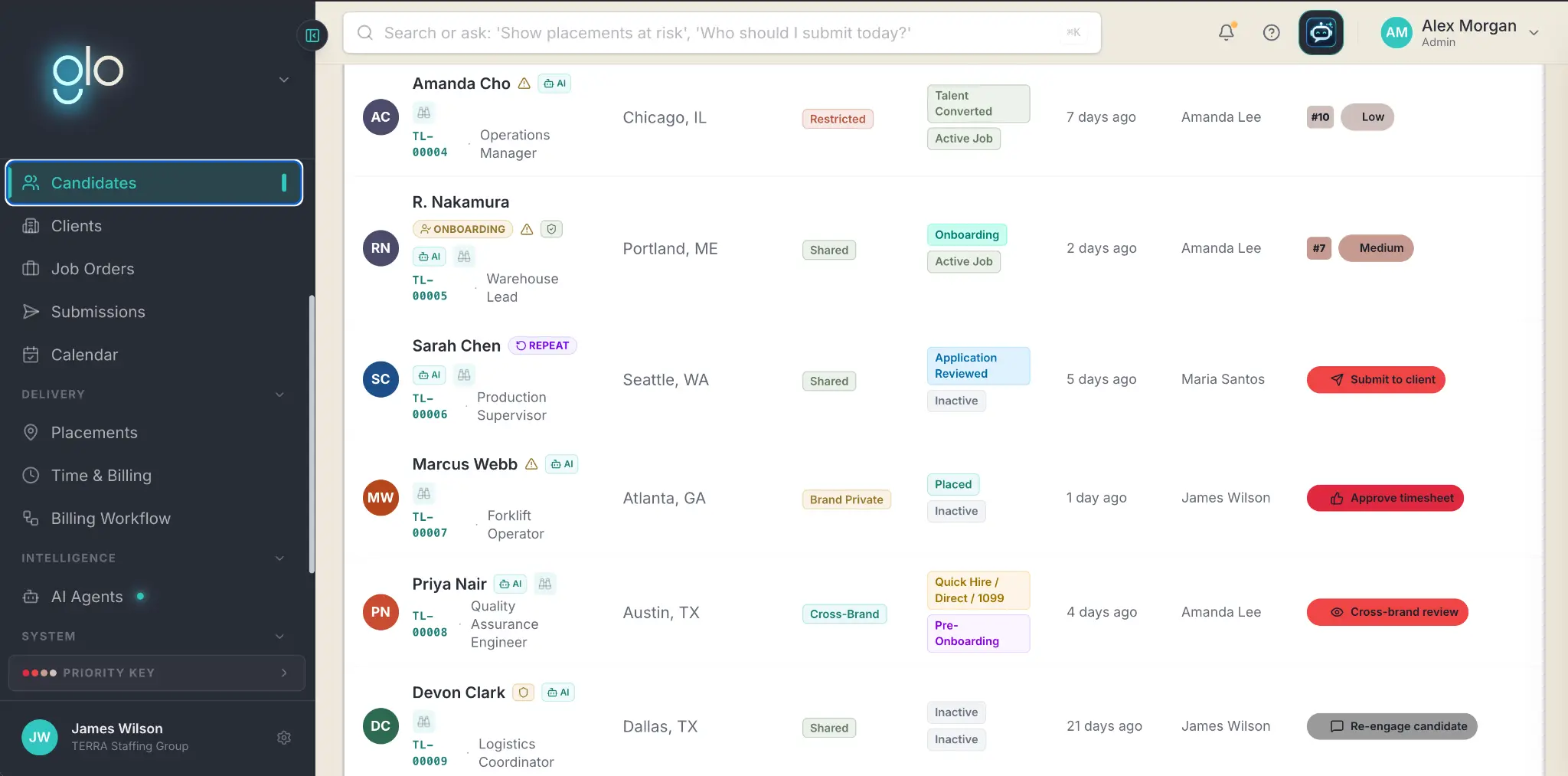1568x776 pixels.
Task: Expand the Priority Key panel
Action: point(156,673)
